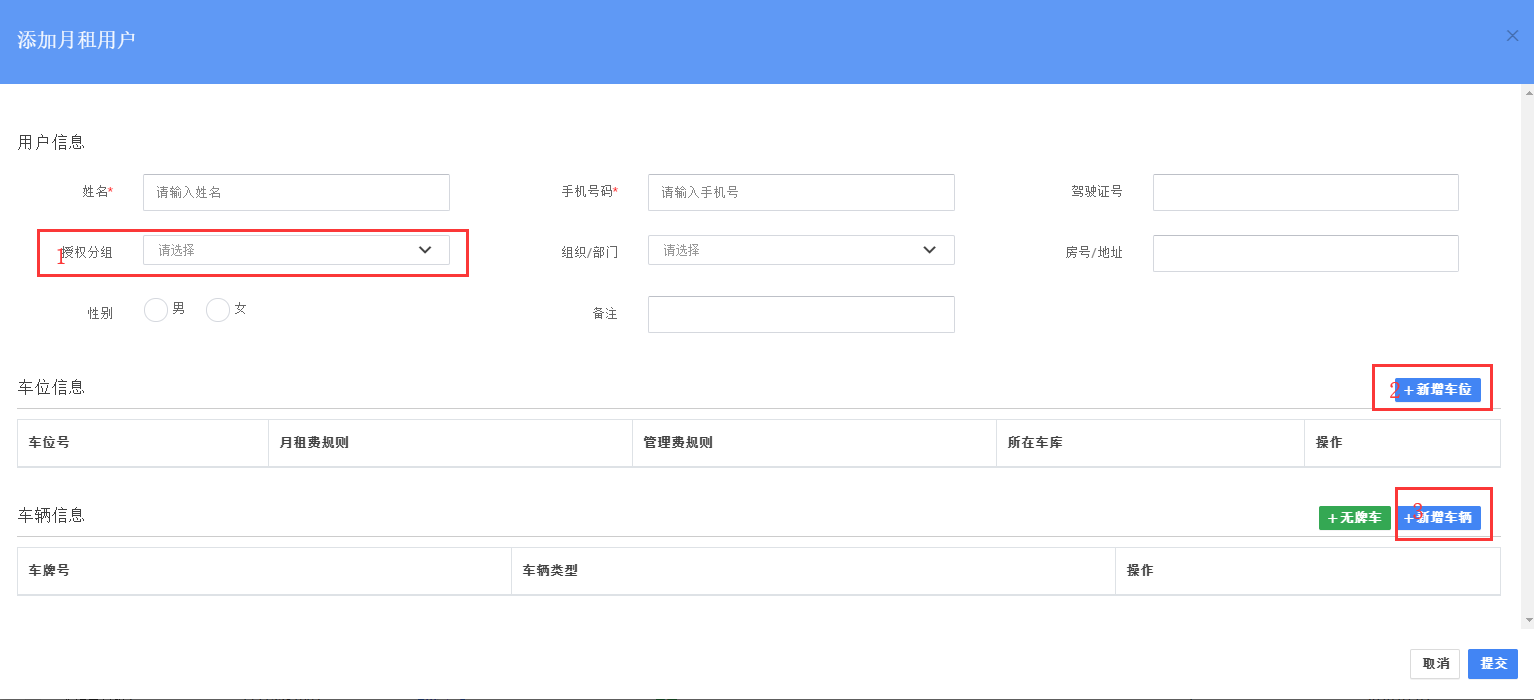Image resolution: width=1534 pixels, height=700 pixels.
Task: Close the 添加月租用户 dialog
Action: tap(1512, 36)
